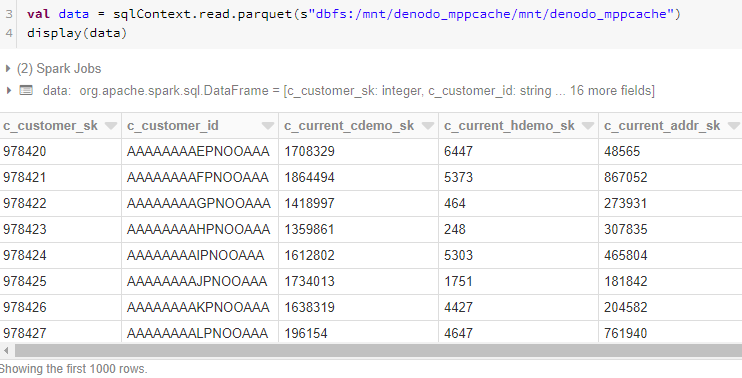
Task: Click customer id AAAAAAAAEPNOOAAA
Action: click(x=198, y=151)
